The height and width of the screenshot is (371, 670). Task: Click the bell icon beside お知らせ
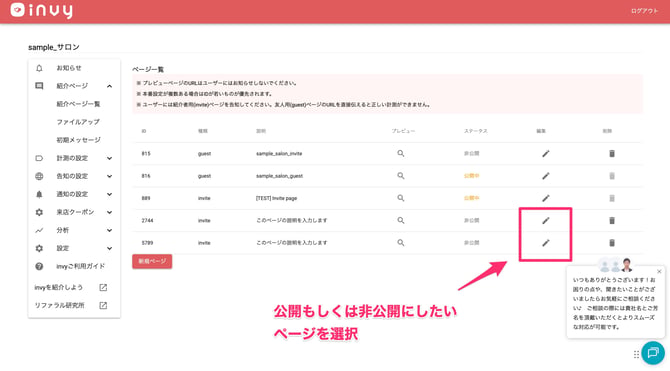pyautogui.click(x=39, y=68)
